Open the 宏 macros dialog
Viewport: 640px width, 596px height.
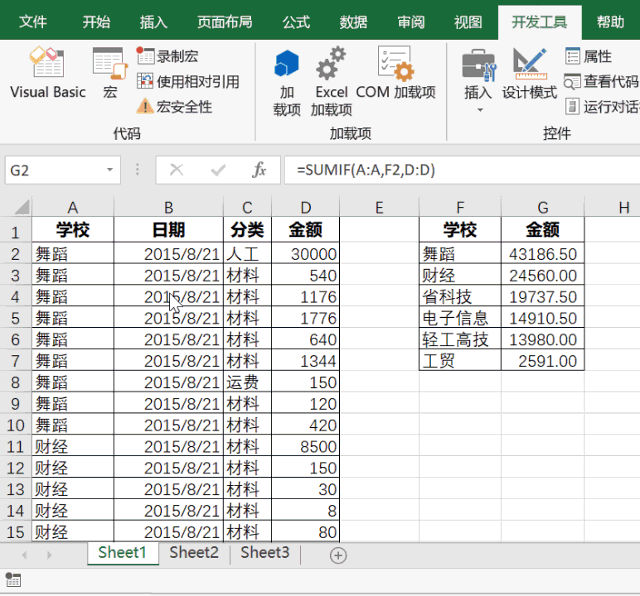coord(110,73)
